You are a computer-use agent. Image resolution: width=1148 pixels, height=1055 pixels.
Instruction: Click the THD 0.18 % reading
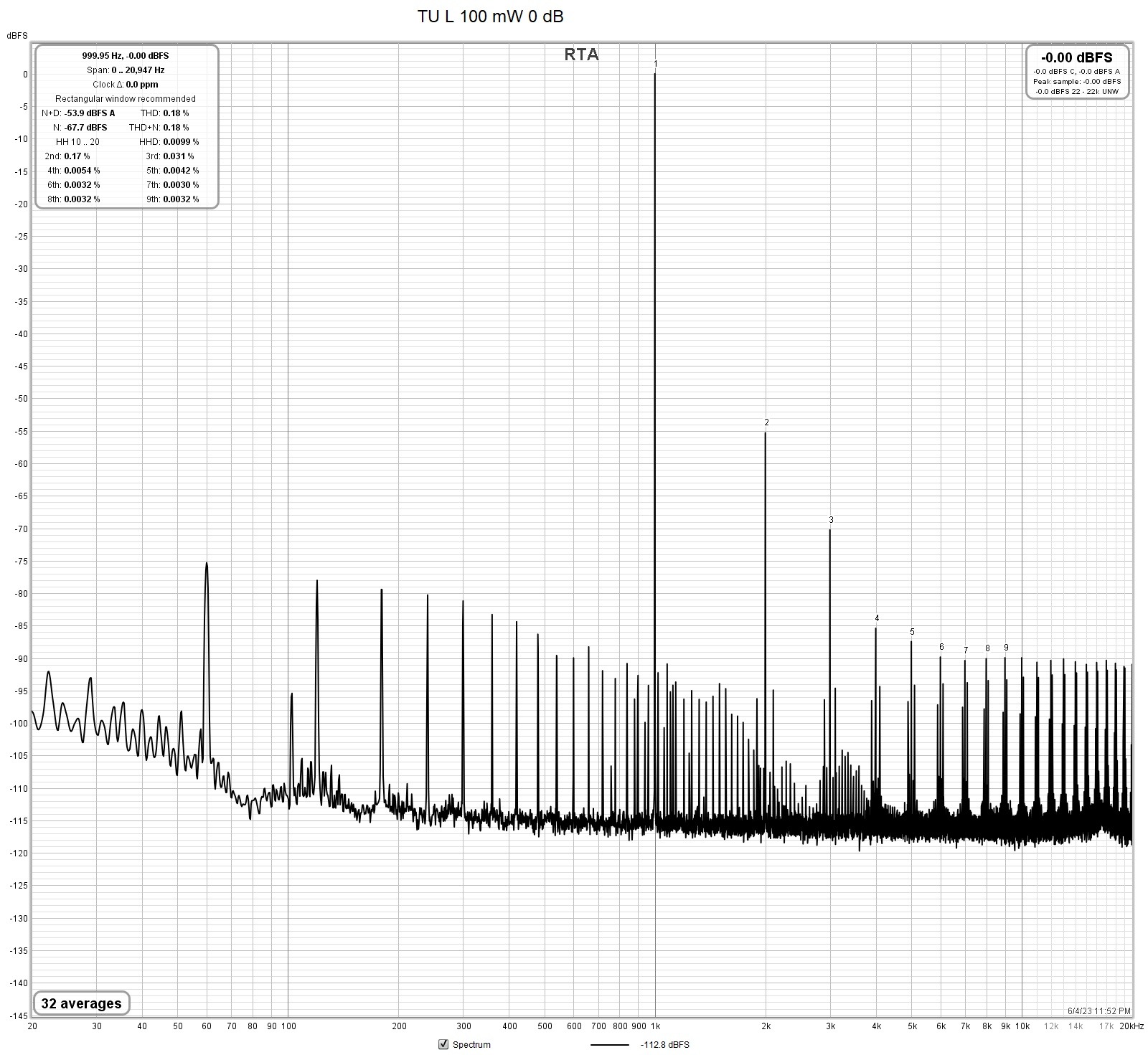(165, 113)
